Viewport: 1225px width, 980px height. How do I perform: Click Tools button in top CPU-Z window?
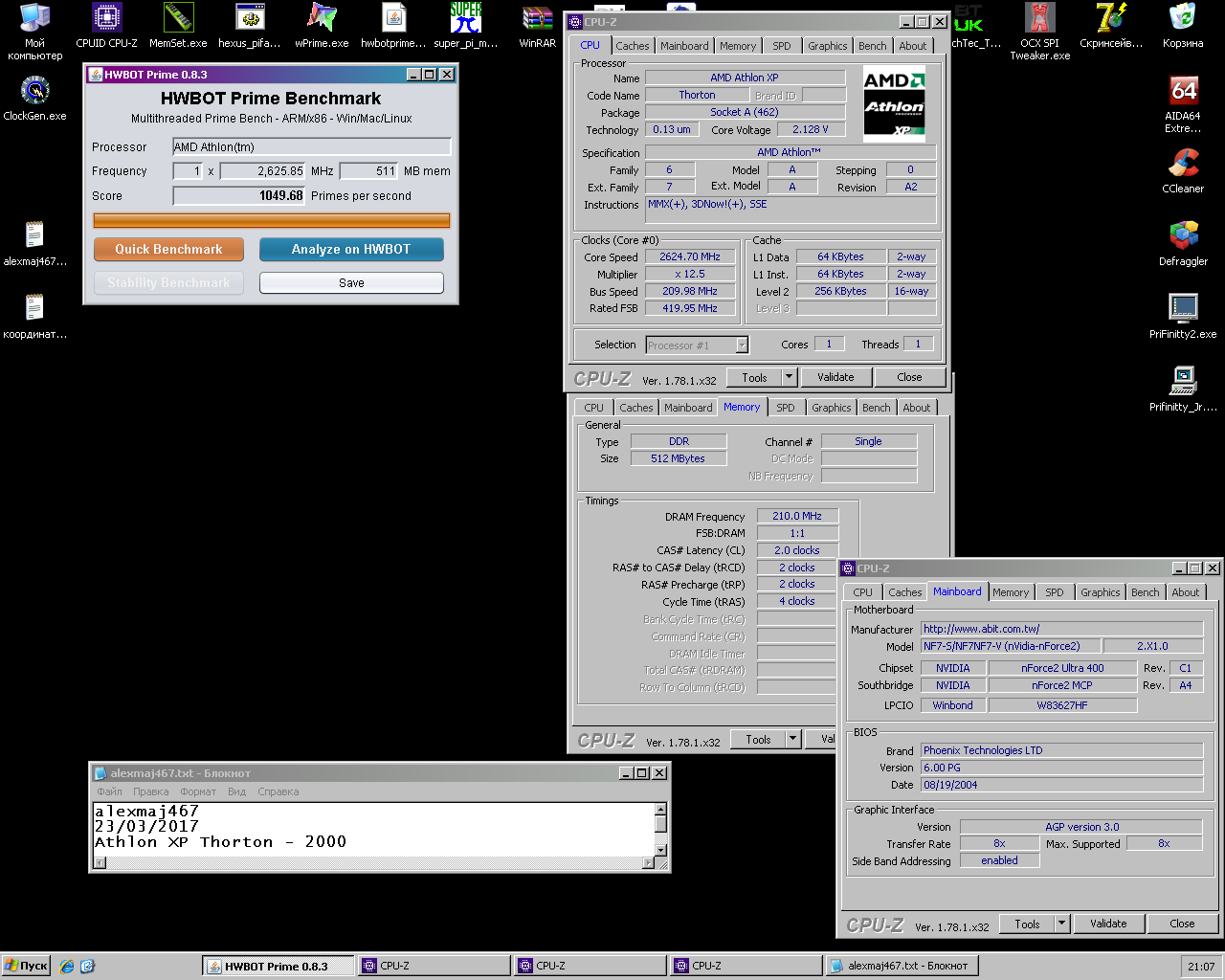[754, 377]
